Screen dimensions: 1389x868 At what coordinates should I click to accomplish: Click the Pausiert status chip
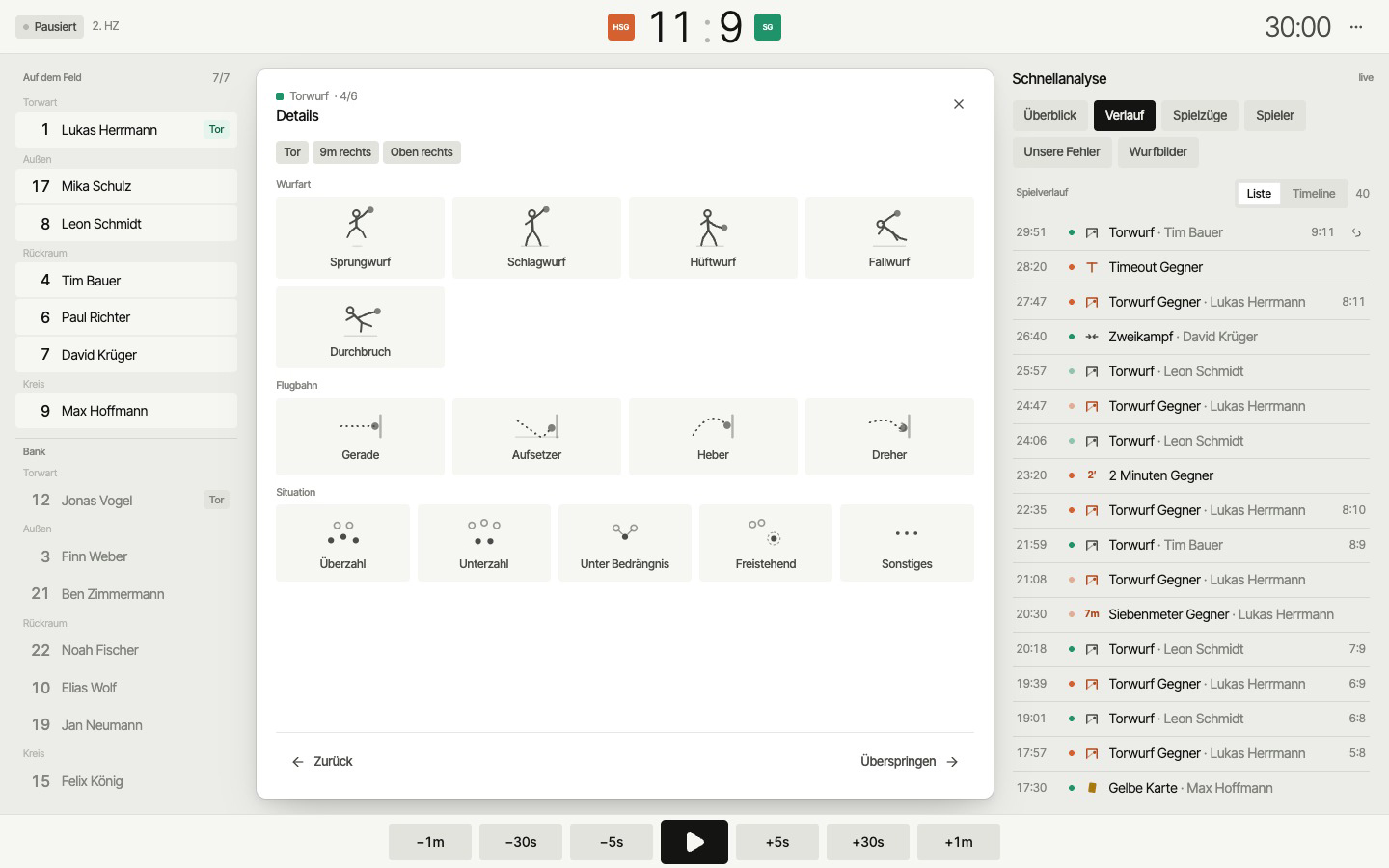click(x=49, y=27)
